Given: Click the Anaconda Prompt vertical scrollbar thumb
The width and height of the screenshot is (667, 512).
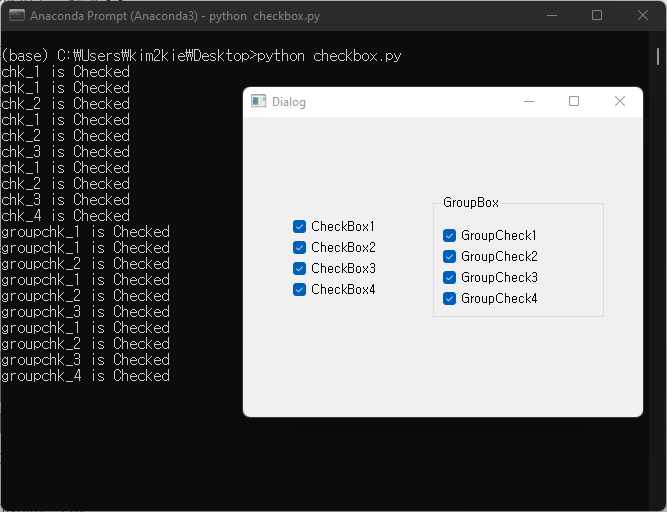Looking at the screenshot, I should (x=658, y=56).
